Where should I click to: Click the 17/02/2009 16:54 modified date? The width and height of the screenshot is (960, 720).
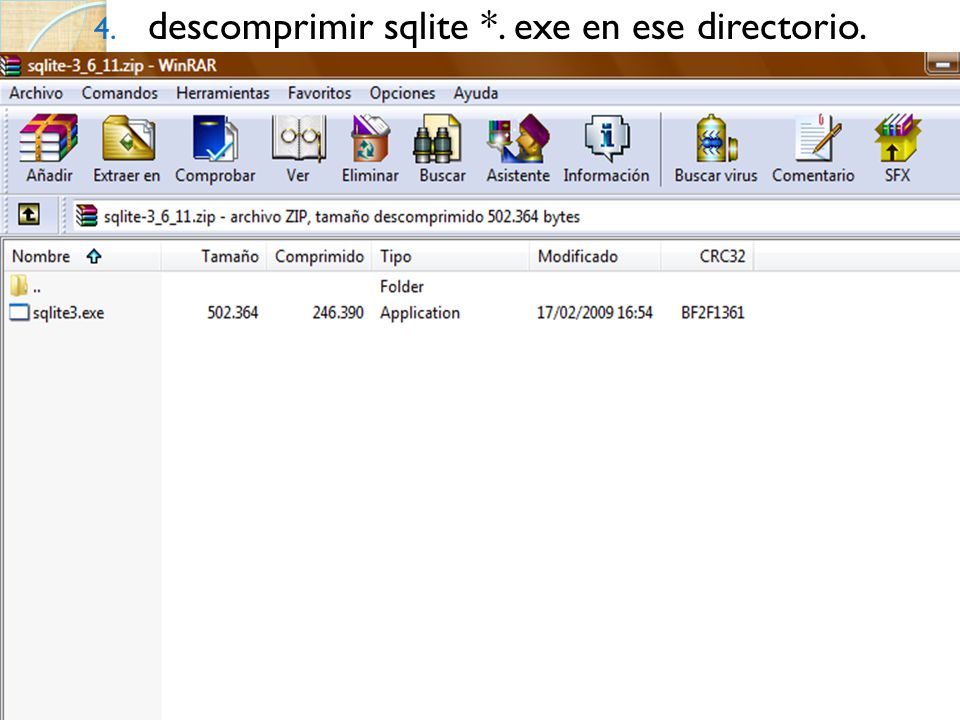pyautogui.click(x=594, y=312)
